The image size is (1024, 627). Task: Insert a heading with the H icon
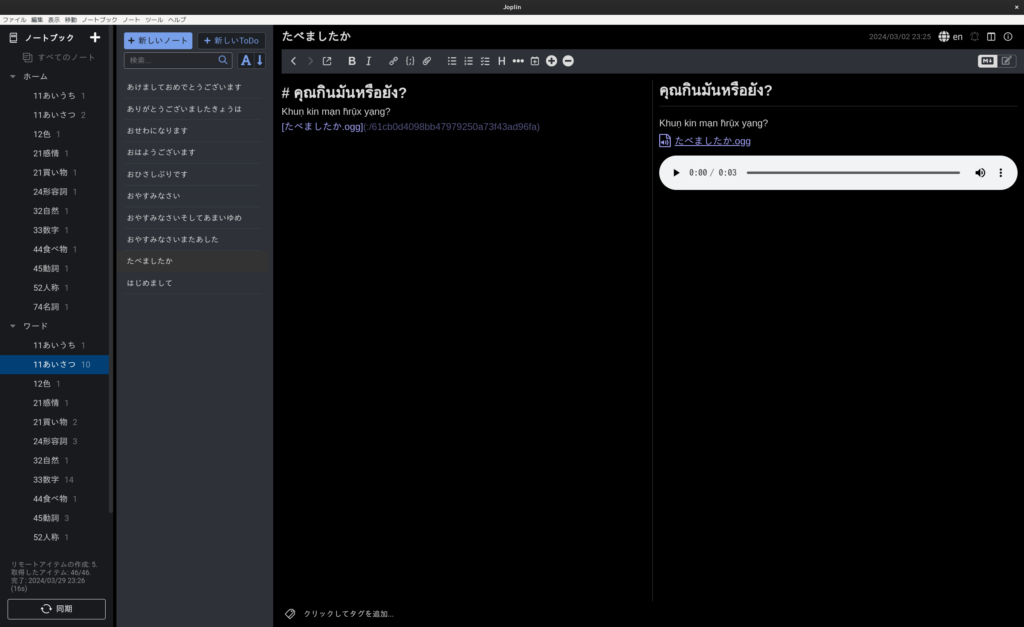click(x=502, y=61)
